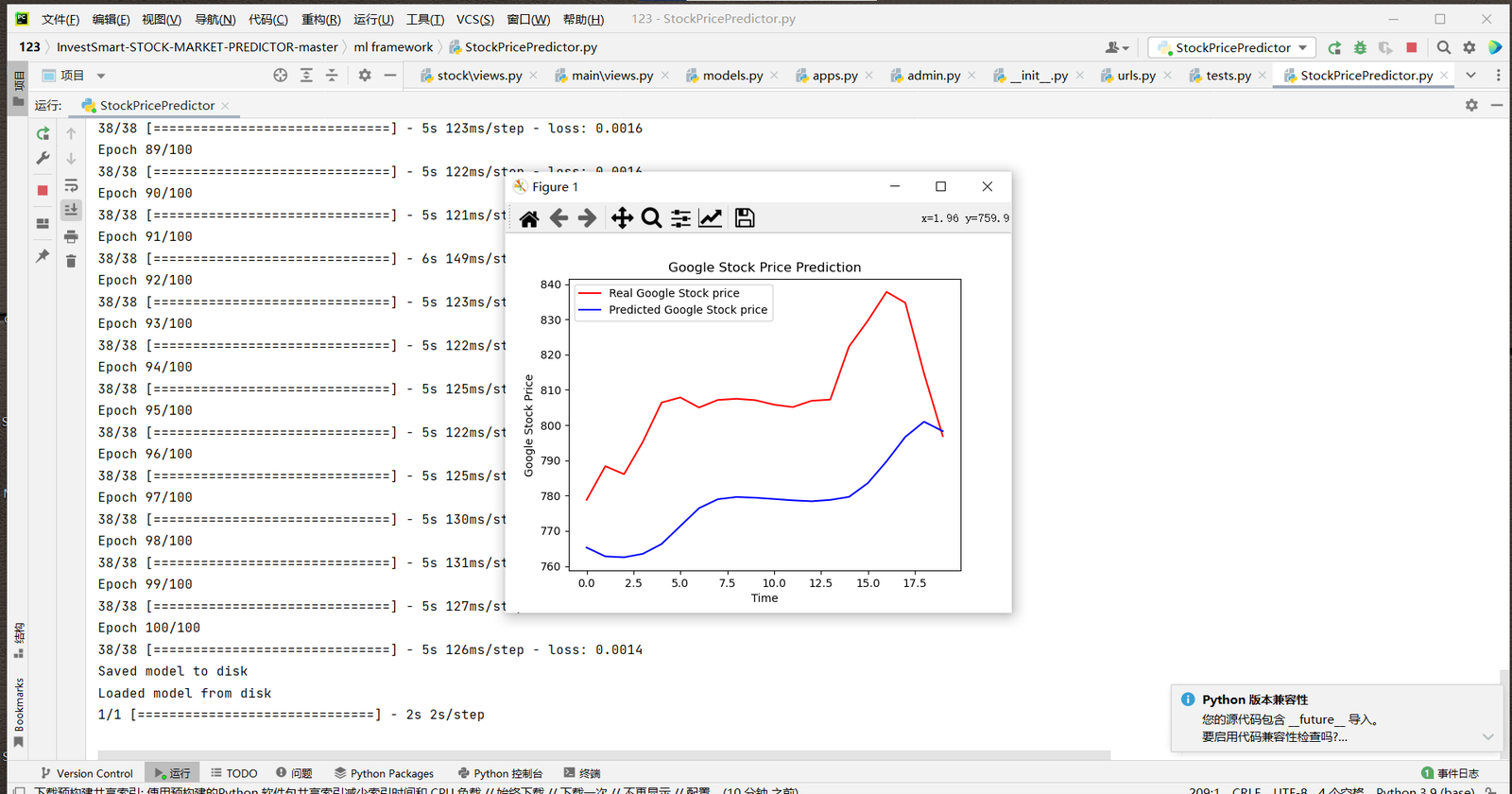The height and width of the screenshot is (794, 1512).
Task: Save the figure with the floppy disk icon
Action: (745, 218)
